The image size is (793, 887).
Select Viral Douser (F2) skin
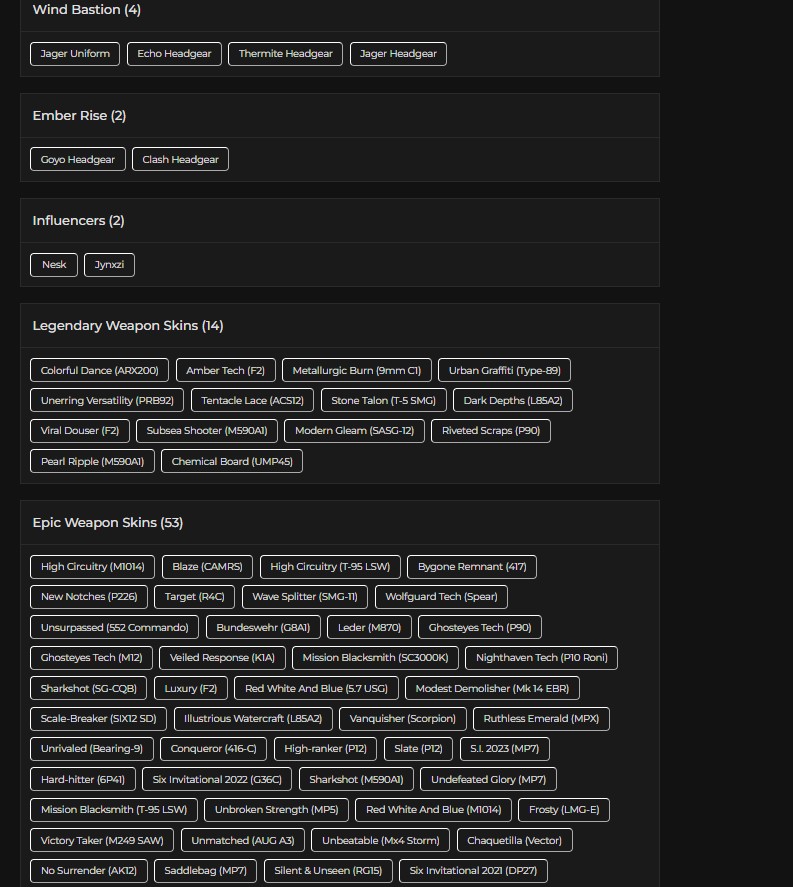[x=80, y=431]
